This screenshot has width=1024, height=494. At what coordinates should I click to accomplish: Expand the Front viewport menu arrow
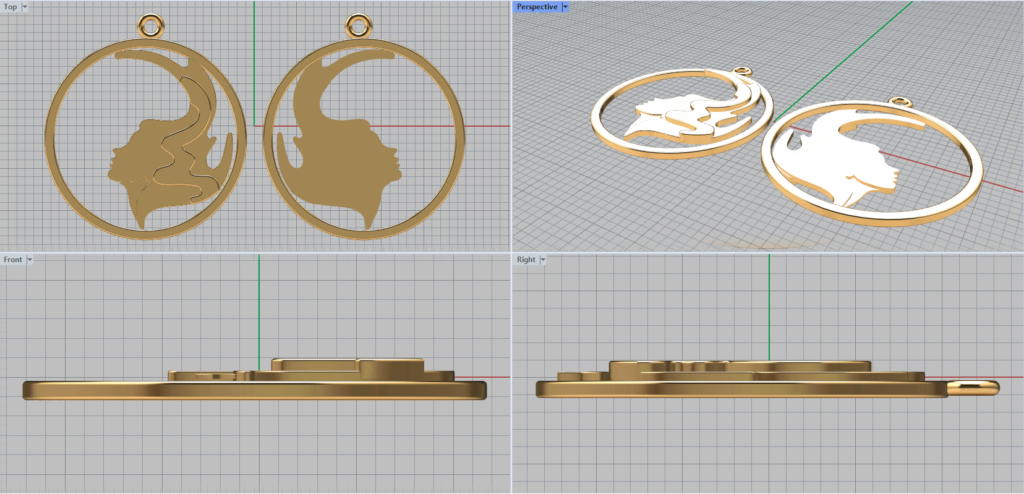[30, 259]
